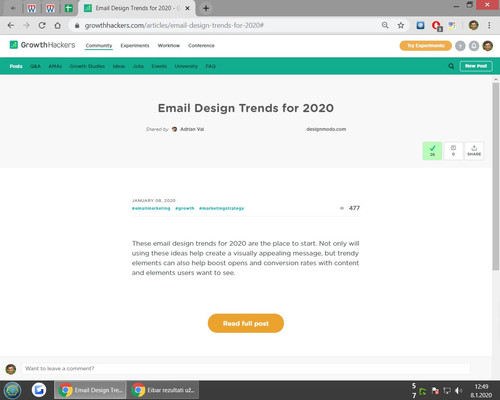Open the red extension icon with badge
This screenshot has width=500, height=400.
[x=436, y=26]
